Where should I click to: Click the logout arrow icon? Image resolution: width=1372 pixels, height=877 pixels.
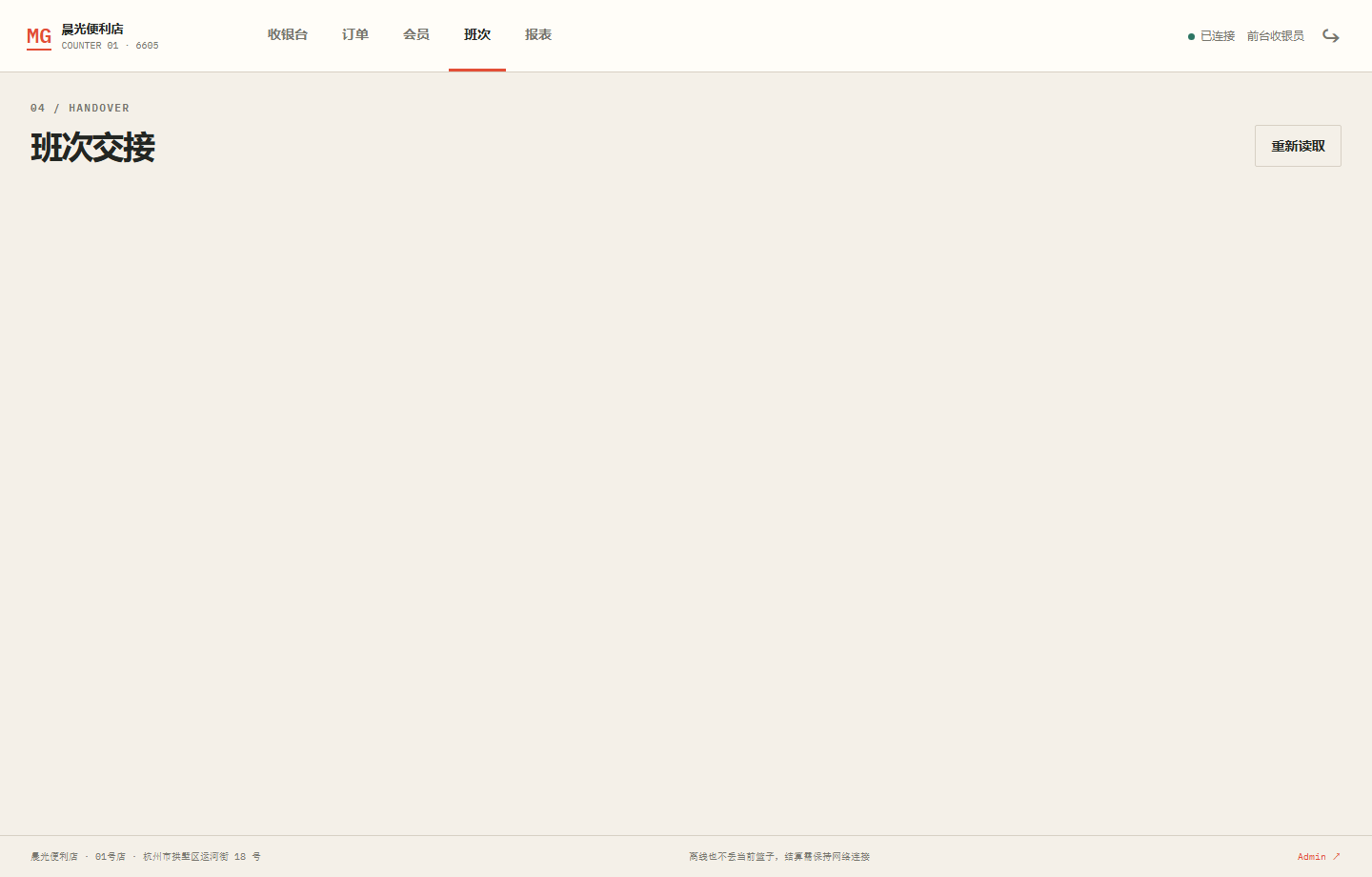(1331, 36)
